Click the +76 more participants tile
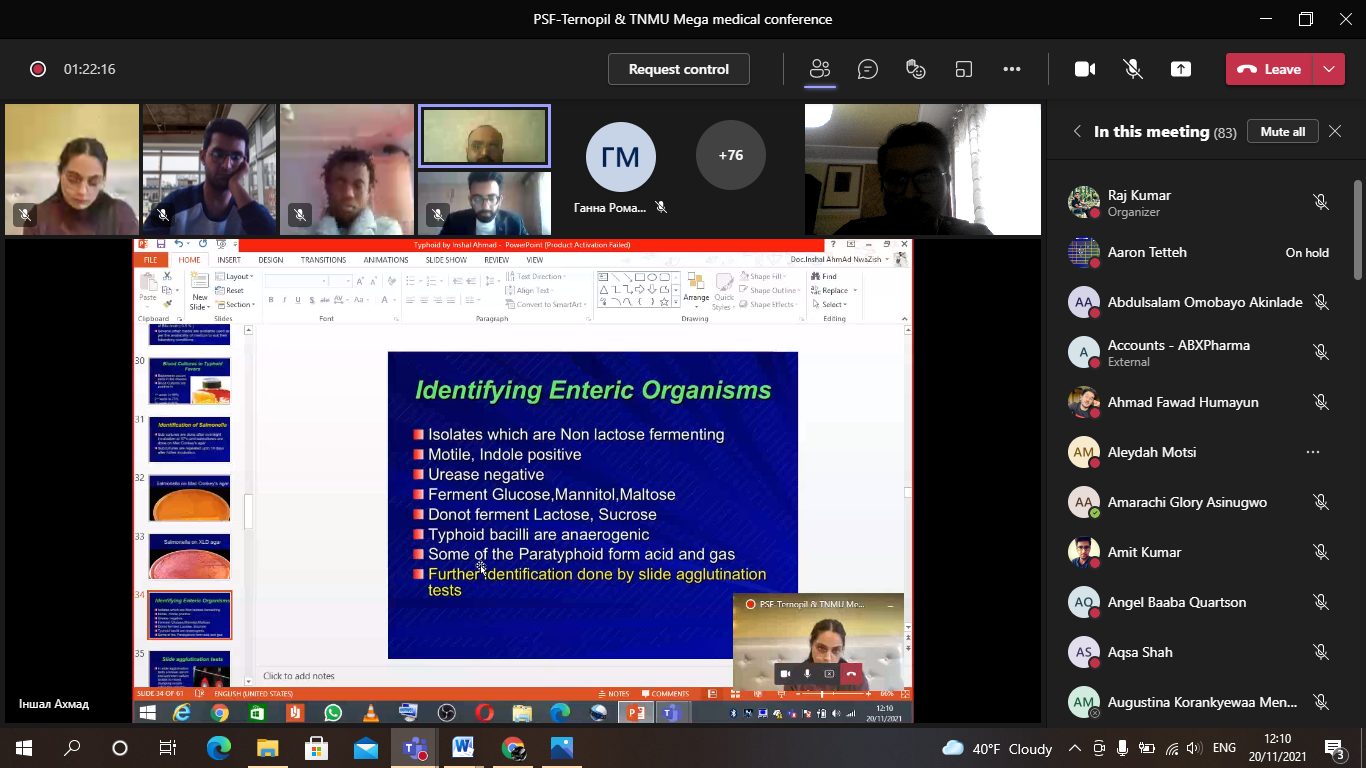This screenshot has width=1366, height=768. pos(730,155)
